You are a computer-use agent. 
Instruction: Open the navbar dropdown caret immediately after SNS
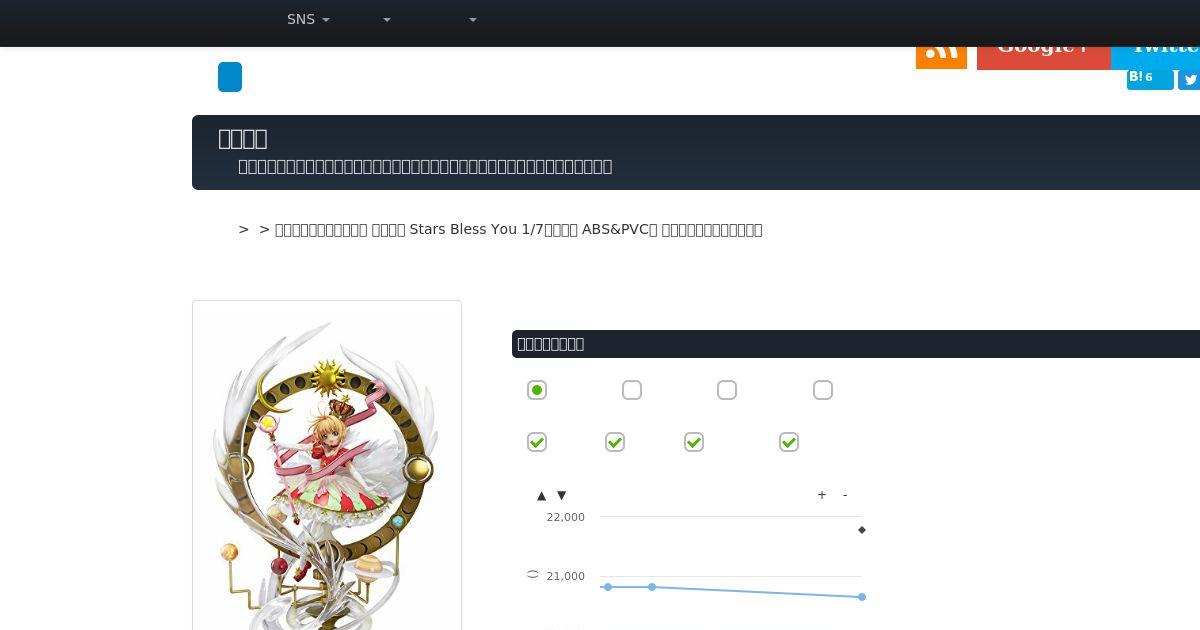click(387, 19)
